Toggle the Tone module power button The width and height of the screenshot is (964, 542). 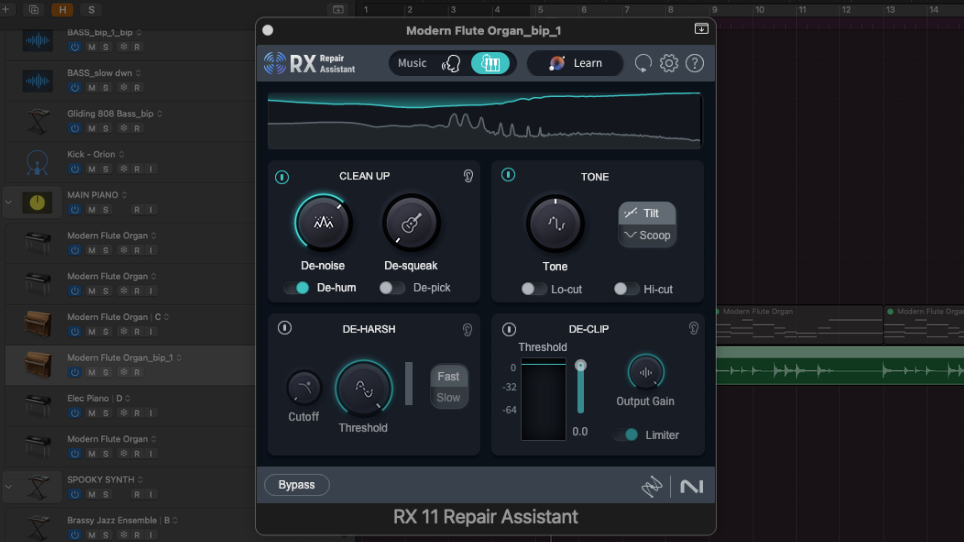(508, 175)
